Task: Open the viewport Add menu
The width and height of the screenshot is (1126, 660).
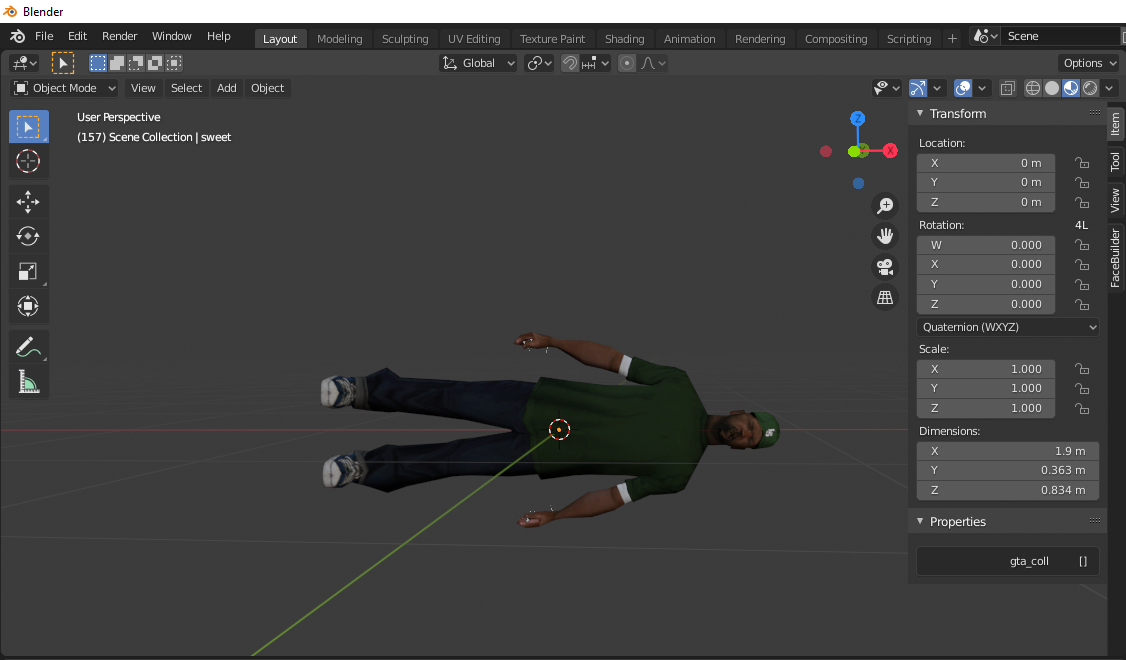Action: pos(227,88)
